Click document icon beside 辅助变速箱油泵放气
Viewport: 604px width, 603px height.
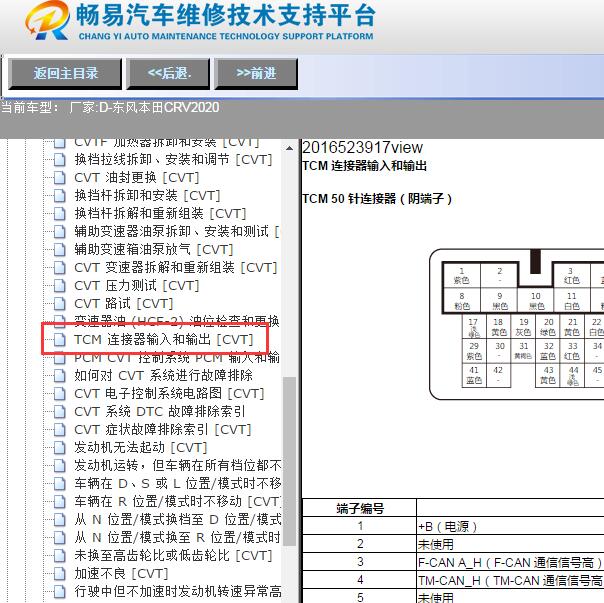point(60,249)
